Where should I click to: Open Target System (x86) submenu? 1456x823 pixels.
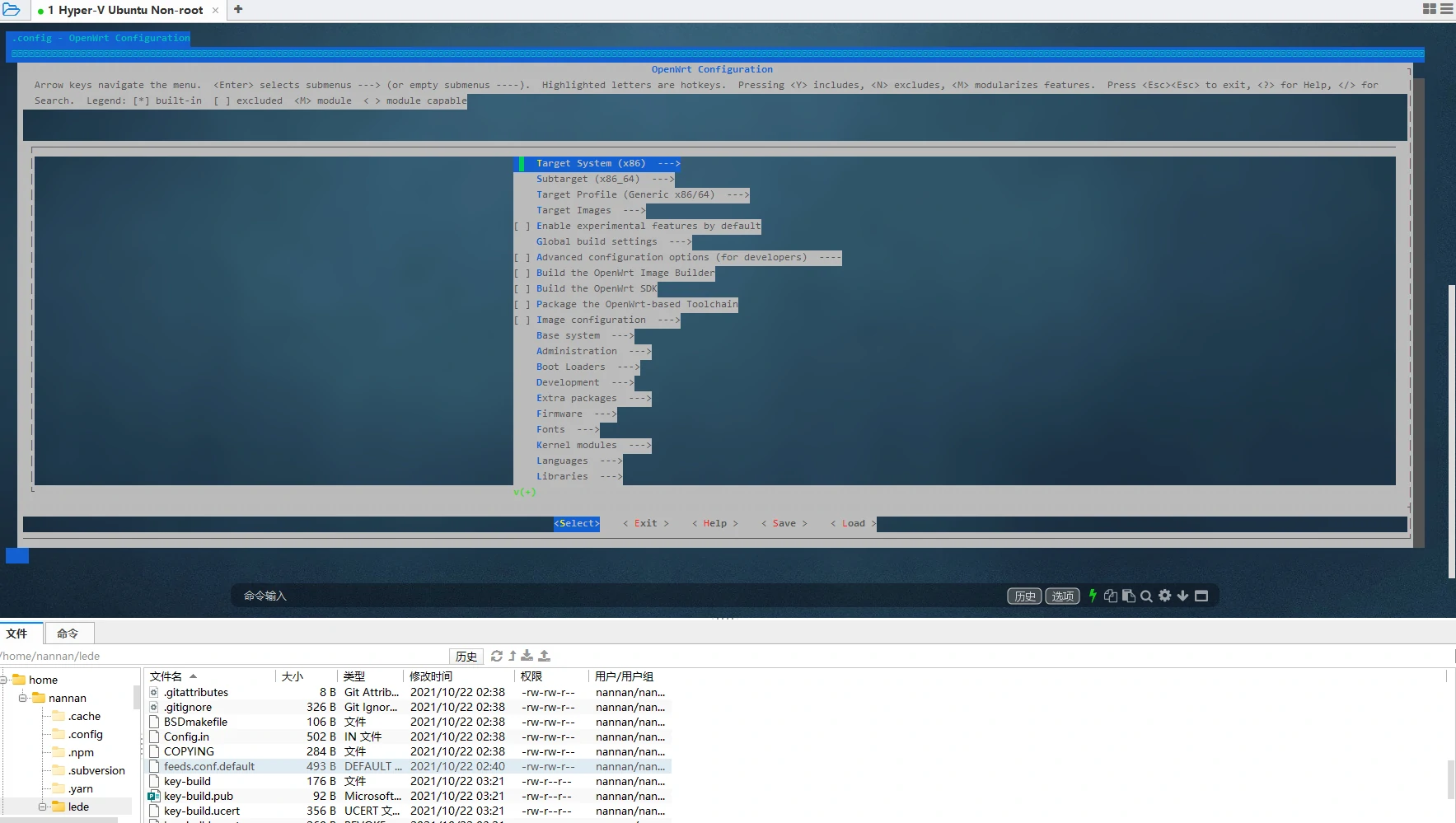click(x=607, y=163)
